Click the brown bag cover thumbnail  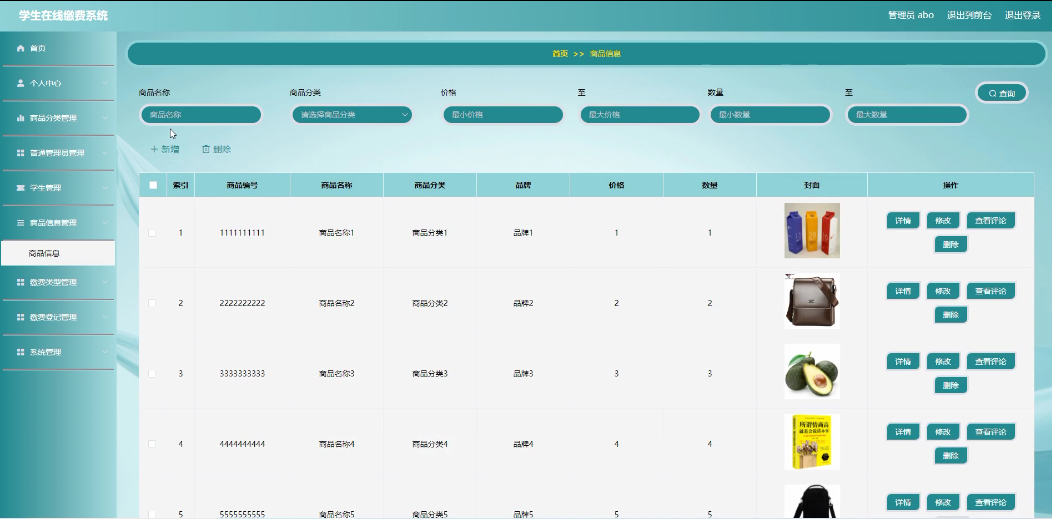tap(812, 301)
